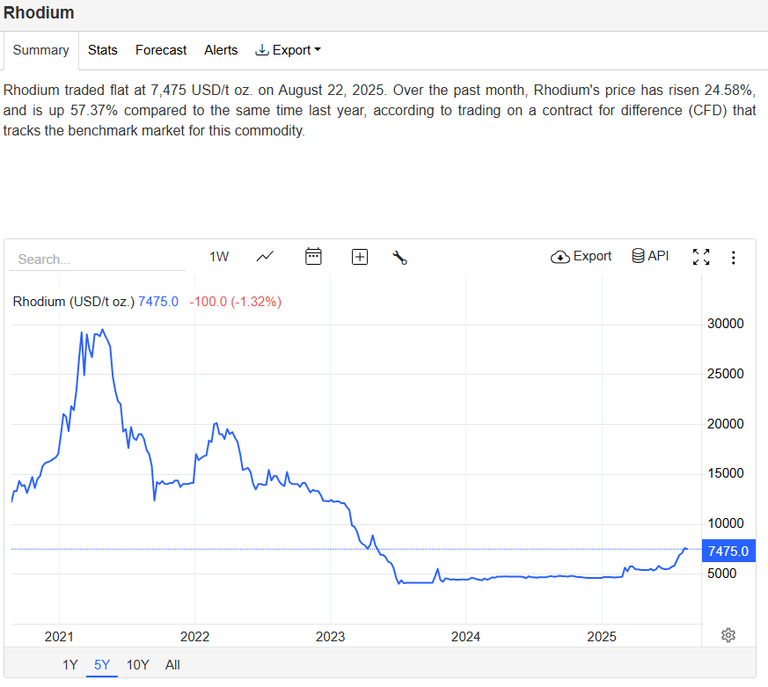Viewport: 768px width, 687px height.
Task: Click the 2025 x-axis label
Action: (x=601, y=637)
